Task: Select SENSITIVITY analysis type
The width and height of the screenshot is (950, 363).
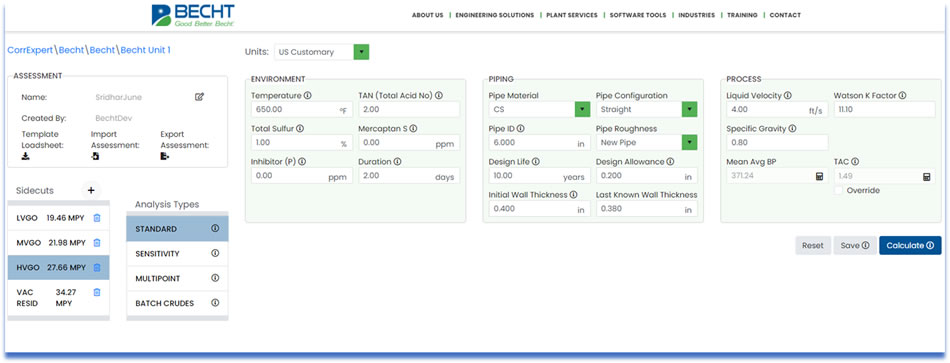Action: point(178,254)
